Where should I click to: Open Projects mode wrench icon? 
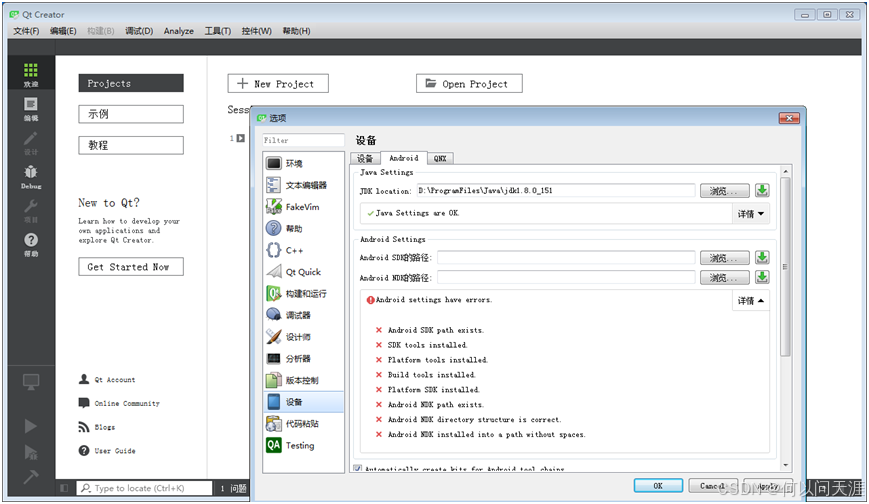pos(31,211)
